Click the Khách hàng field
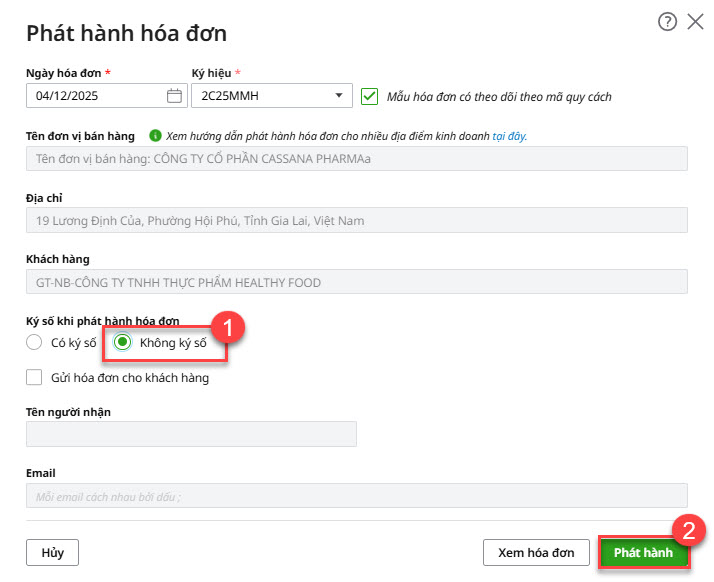Viewport: 714px width, 582px height. pyautogui.click(x=356, y=283)
